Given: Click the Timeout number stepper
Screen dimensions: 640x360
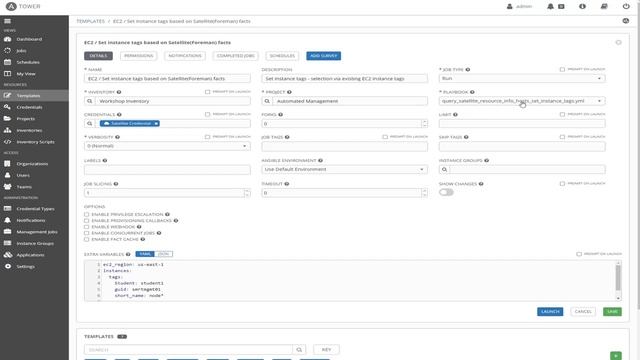Looking at the screenshot, I should pos(424,193).
